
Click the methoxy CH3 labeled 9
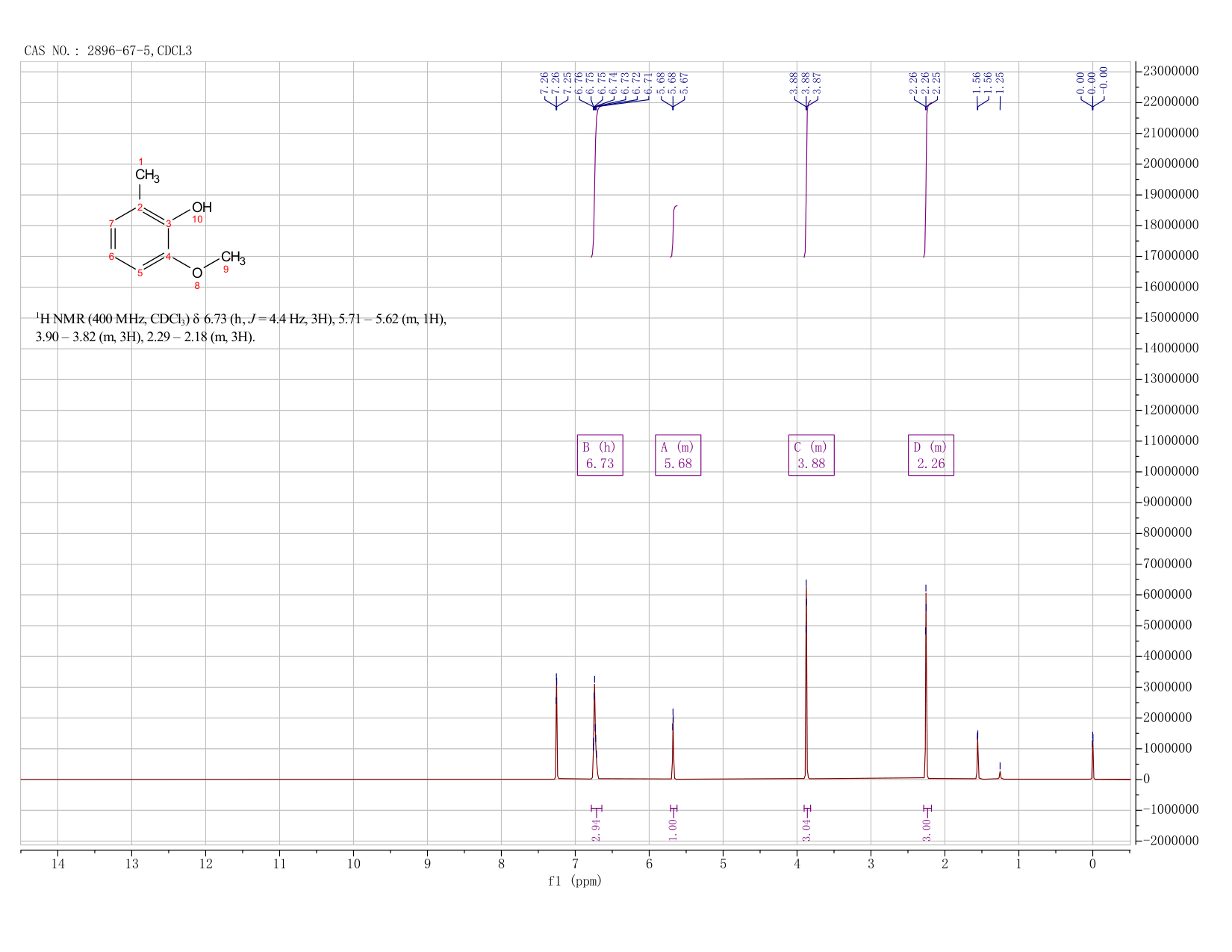(233, 258)
